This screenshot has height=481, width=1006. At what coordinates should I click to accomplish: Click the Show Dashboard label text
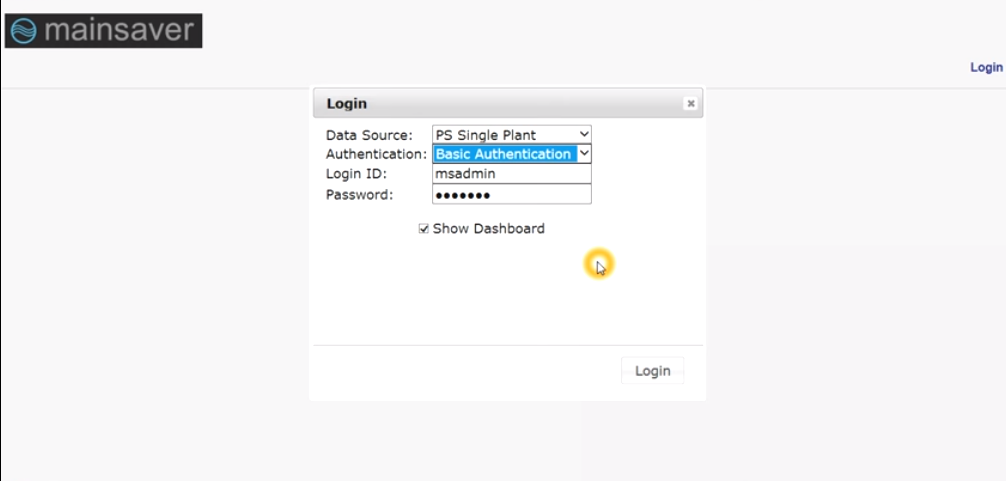pyautogui.click(x=488, y=229)
